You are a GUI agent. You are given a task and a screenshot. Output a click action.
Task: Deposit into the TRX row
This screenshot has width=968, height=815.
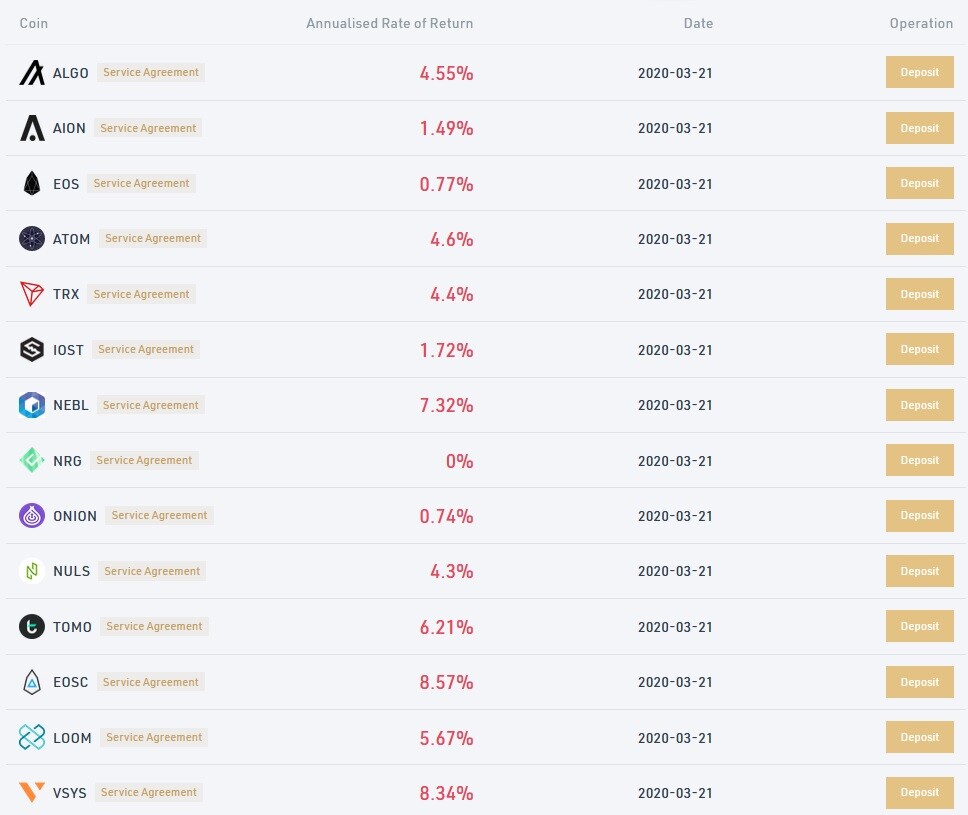(x=919, y=294)
